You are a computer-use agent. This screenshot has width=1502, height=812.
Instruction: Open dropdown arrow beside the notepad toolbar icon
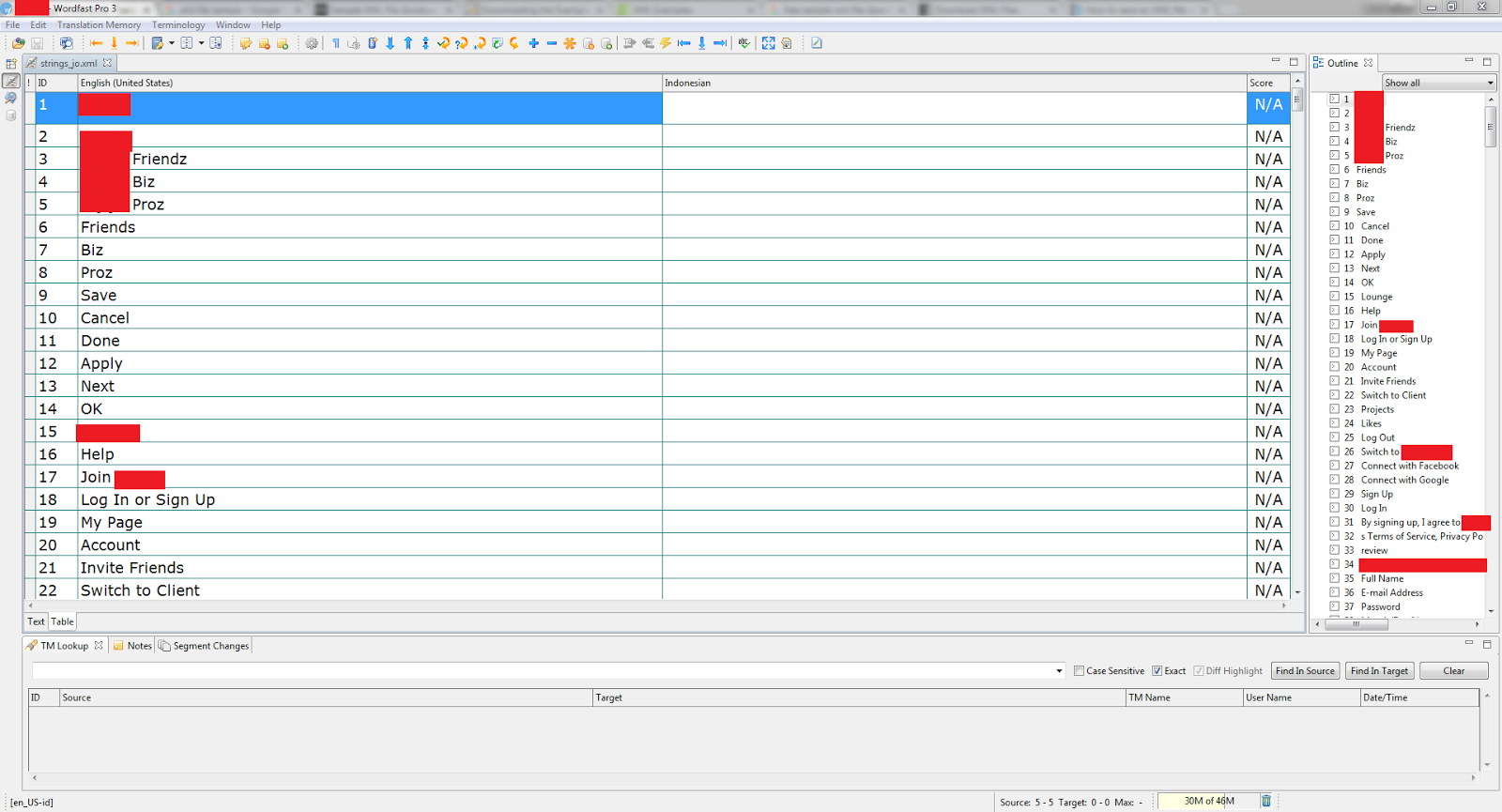172,43
